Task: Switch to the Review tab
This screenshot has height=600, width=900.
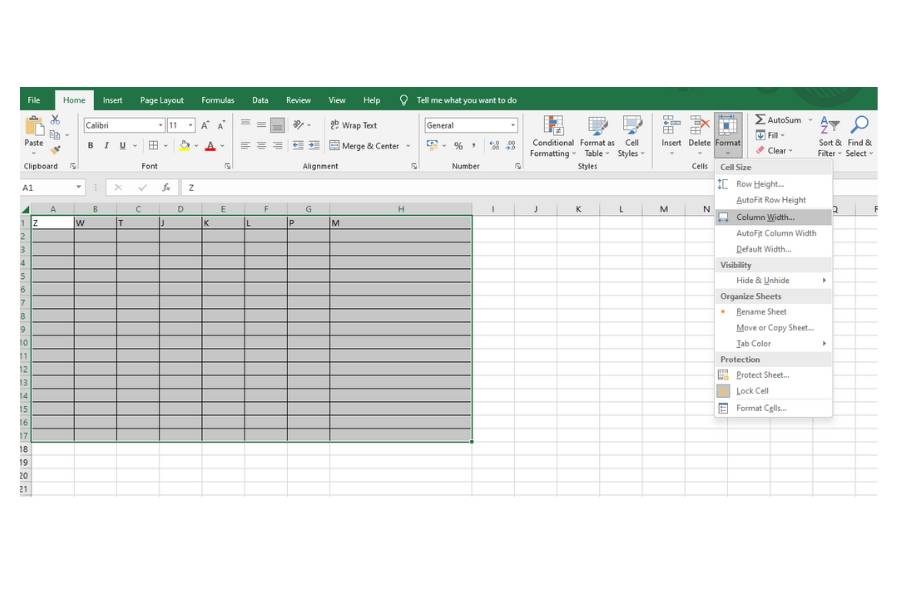Action: (298, 100)
